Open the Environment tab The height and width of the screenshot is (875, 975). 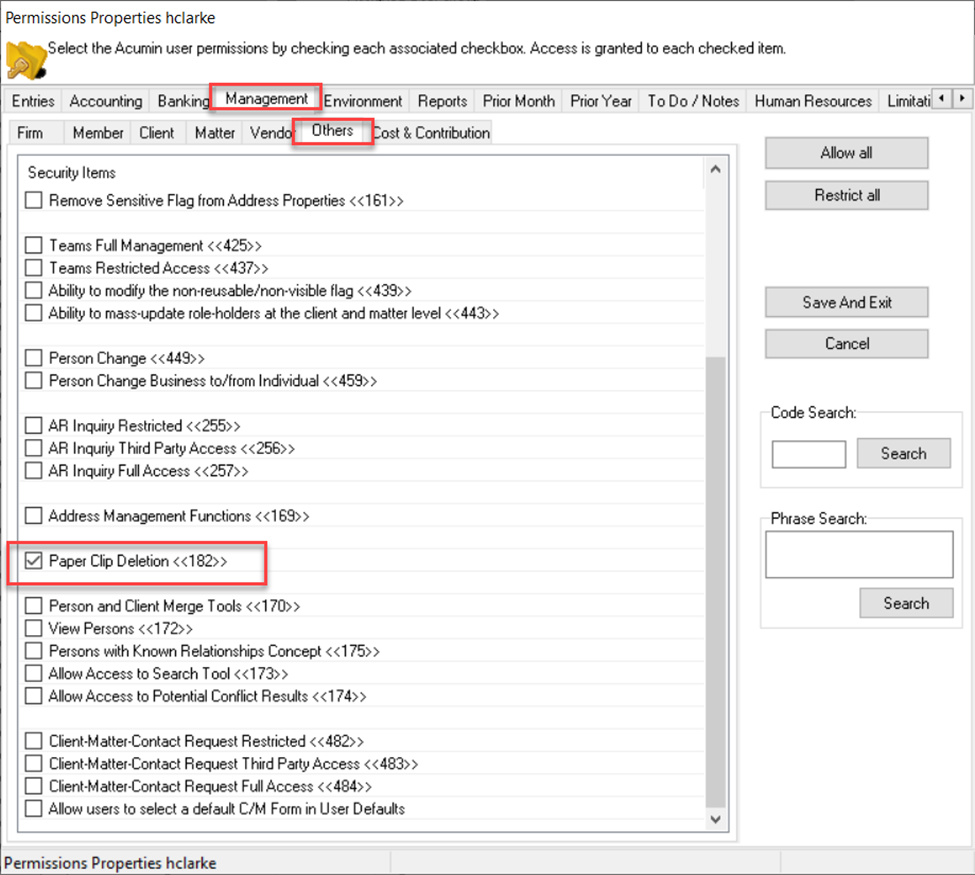363,101
